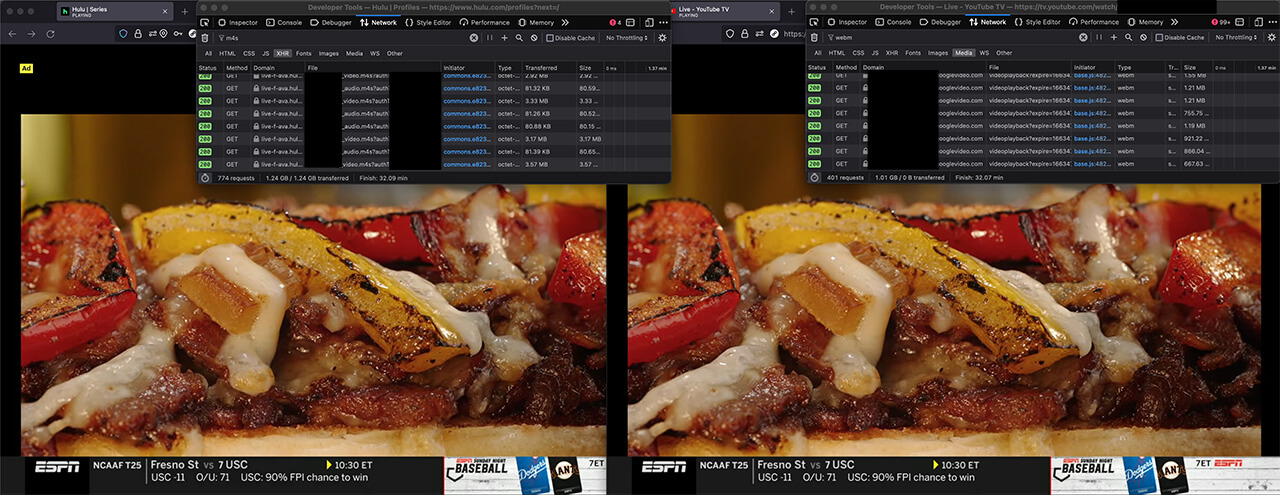Select XHR filter in Hulu DevTools
The height and width of the screenshot is (495, 1280).
coord(281,53)
